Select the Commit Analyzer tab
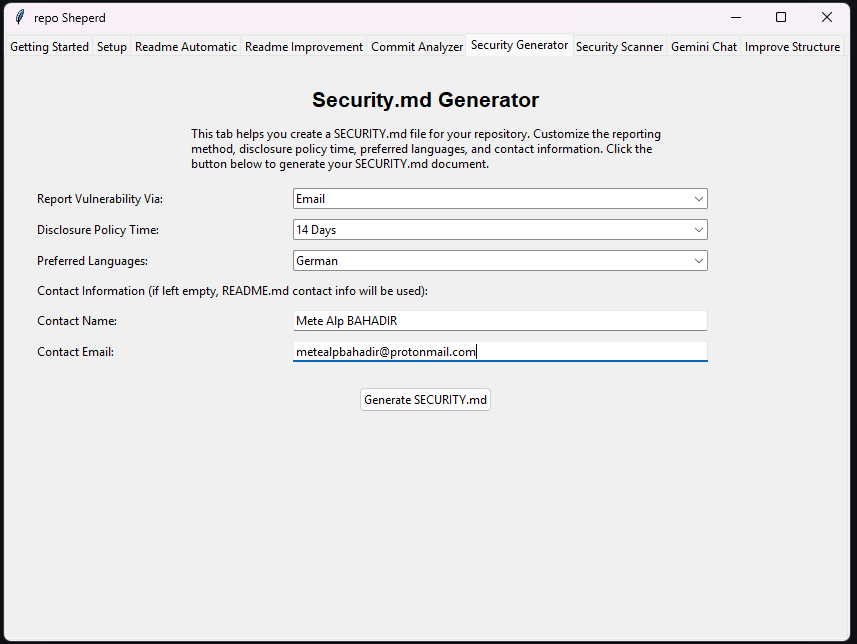The image size is (857, 644). 417,47
